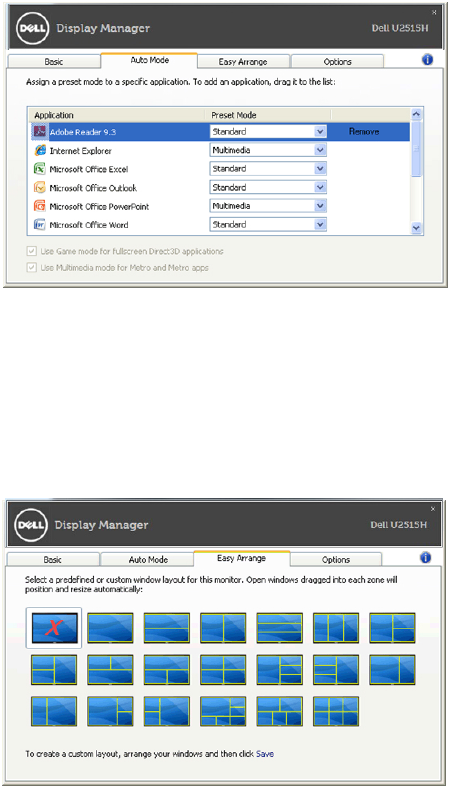Switch to Auto Mode tab in Easy Arrange window

[x=146, y=559]
